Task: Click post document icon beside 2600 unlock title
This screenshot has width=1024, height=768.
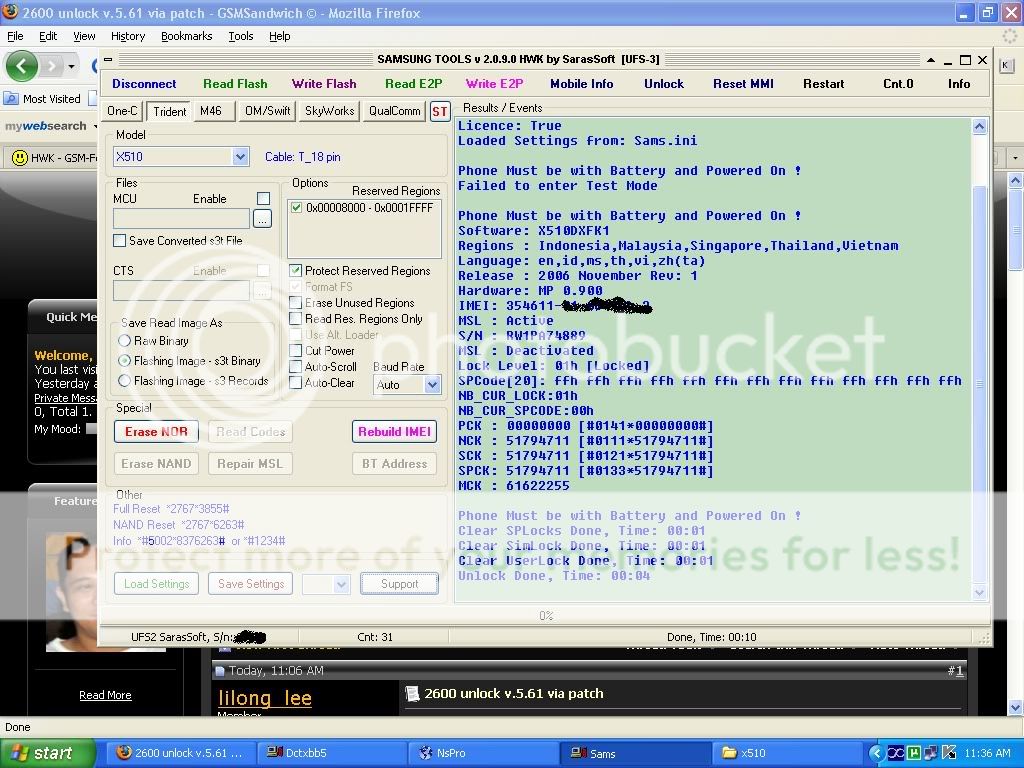Action: tap(411, 694)
